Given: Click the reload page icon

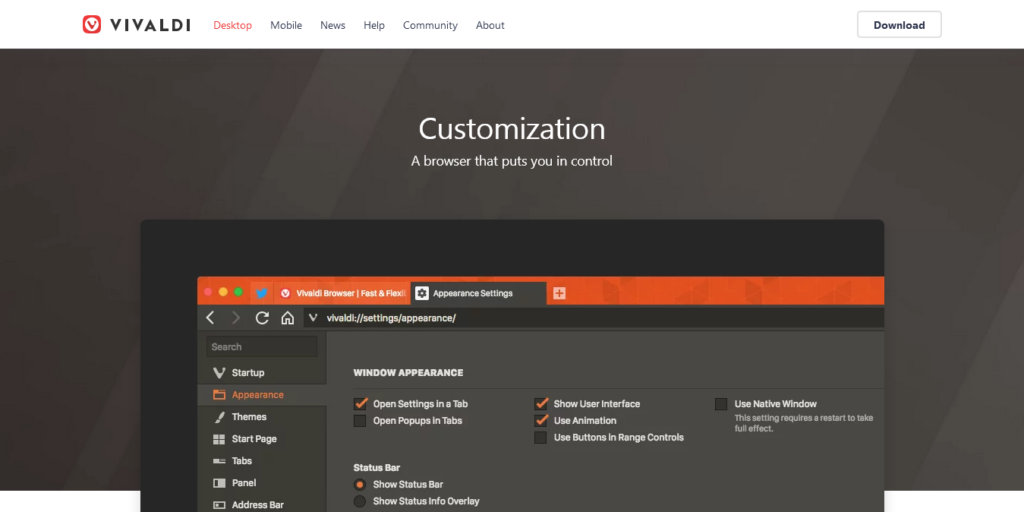Looking at the screenshot, I should tap(262, 318).
